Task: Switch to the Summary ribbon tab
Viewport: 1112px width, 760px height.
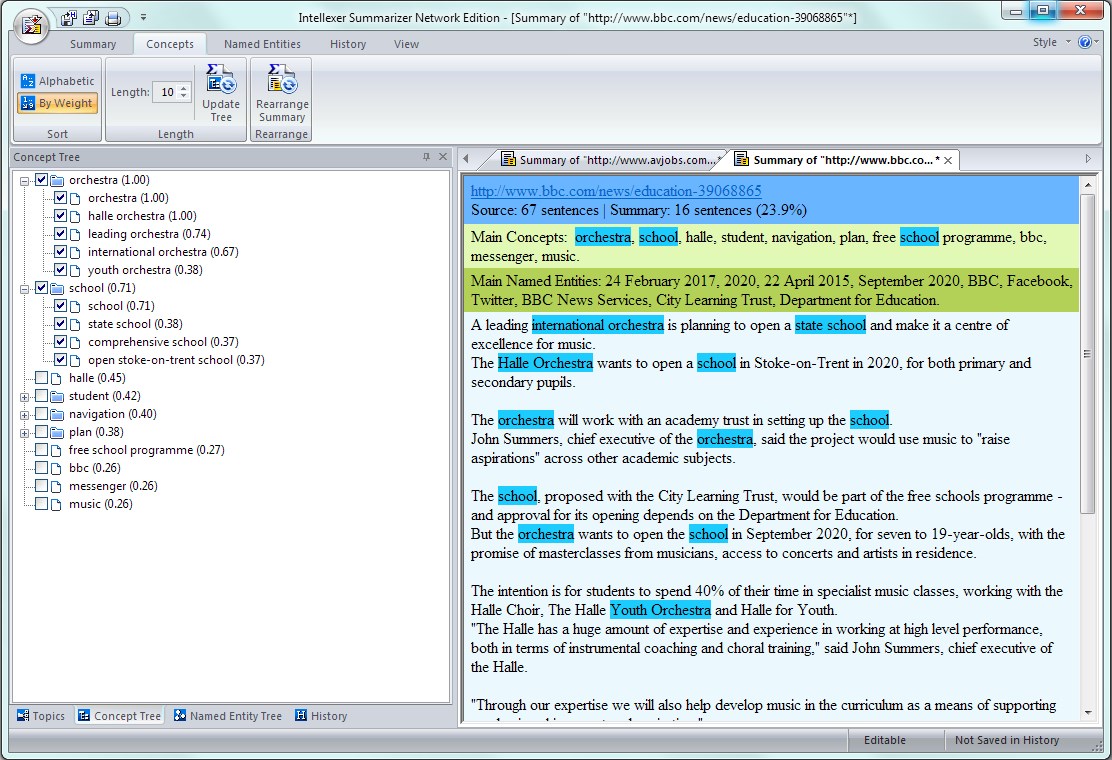Action: click(93, 44)
